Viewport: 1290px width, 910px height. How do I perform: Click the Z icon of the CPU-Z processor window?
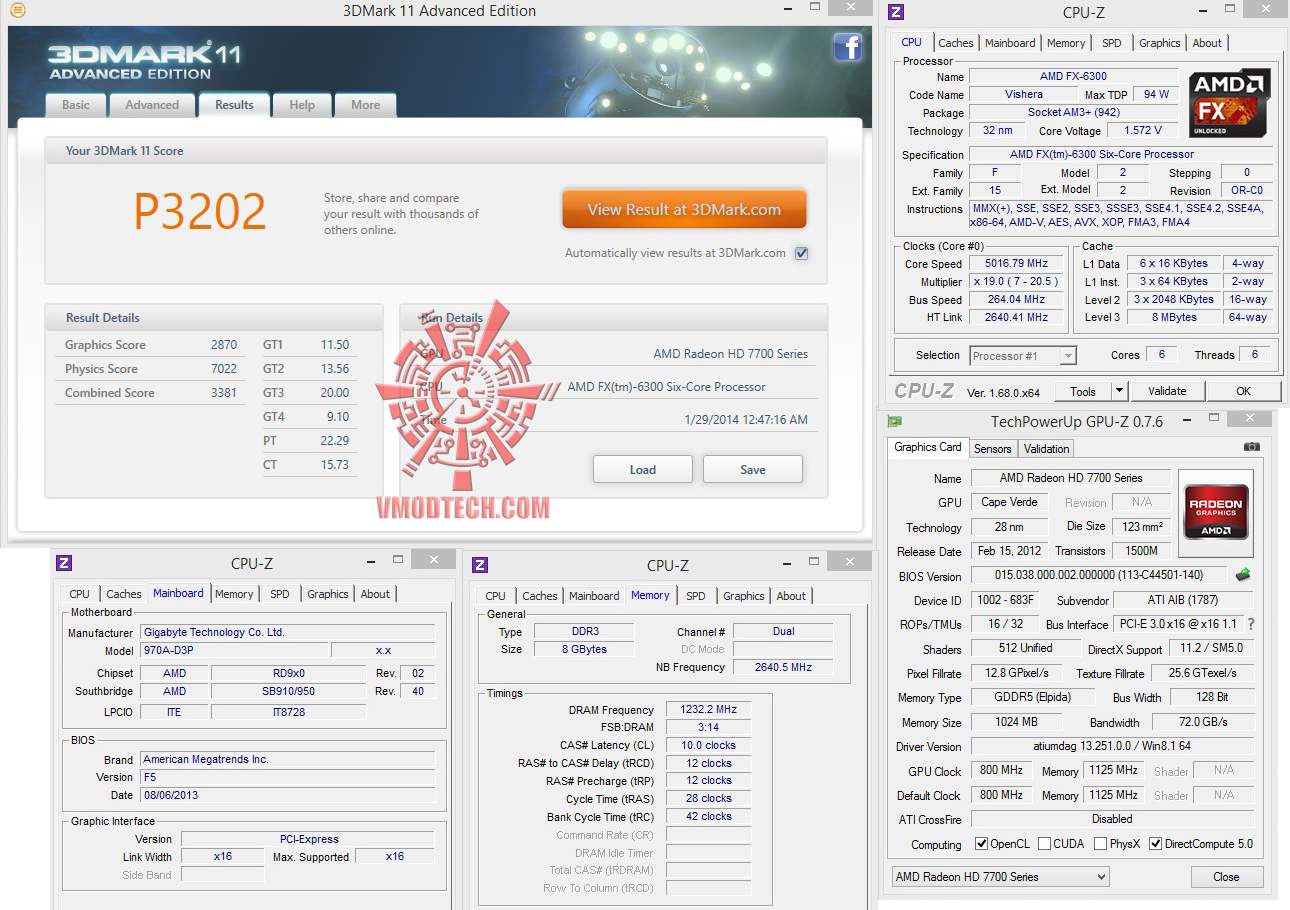pyautogui.click(x=896, y=12)
